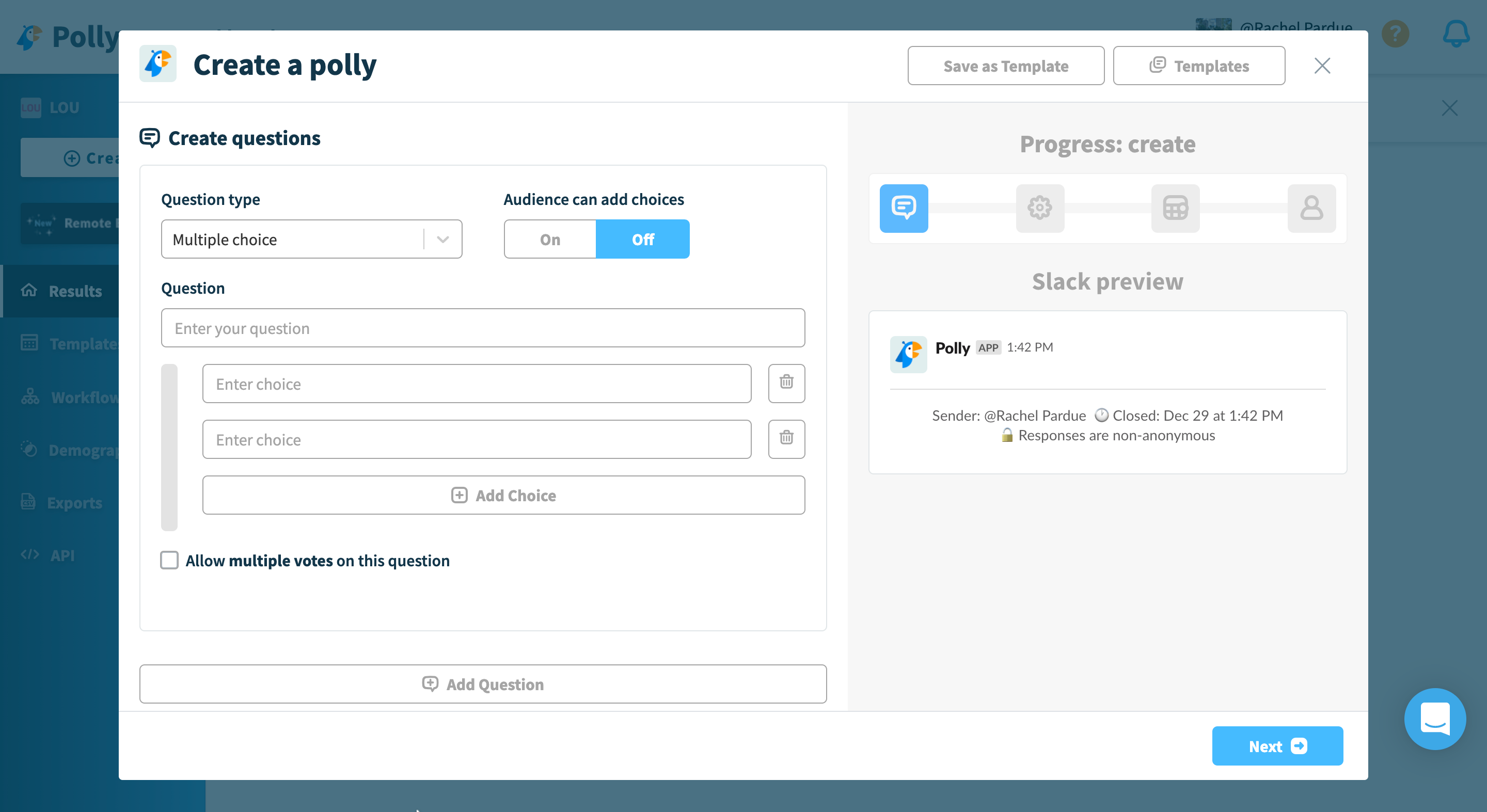Click the Add Question button
This screenshot has height=812, width=1487.
(483, 684)
